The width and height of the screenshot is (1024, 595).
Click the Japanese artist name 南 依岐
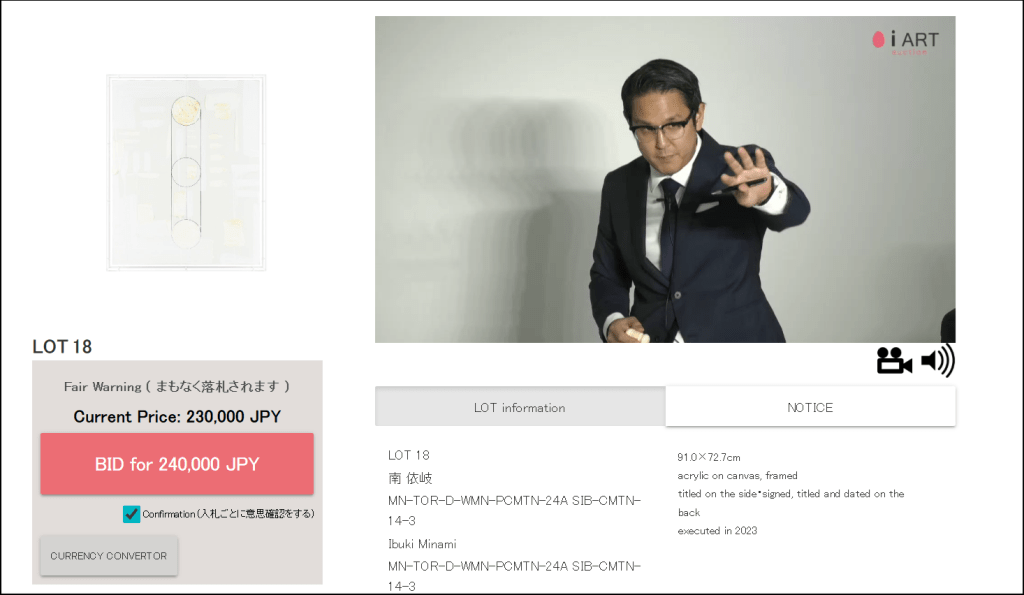coord(410,478)
